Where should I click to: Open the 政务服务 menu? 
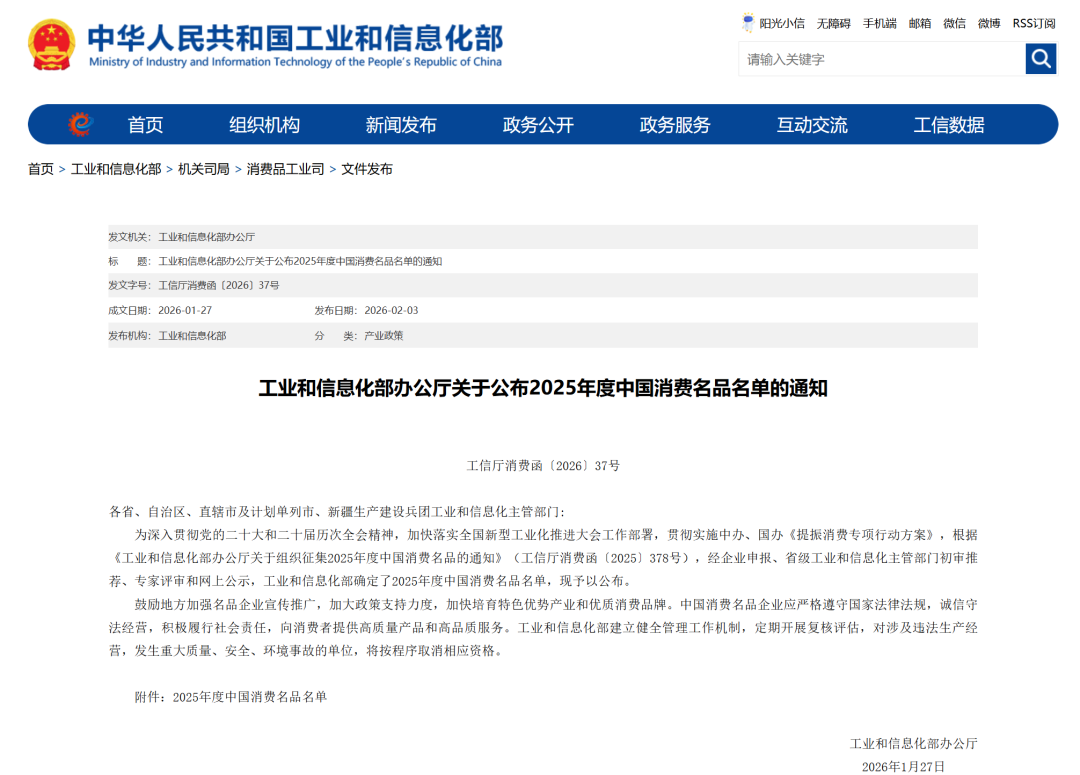pyautogui.click(x=673, y=124)
